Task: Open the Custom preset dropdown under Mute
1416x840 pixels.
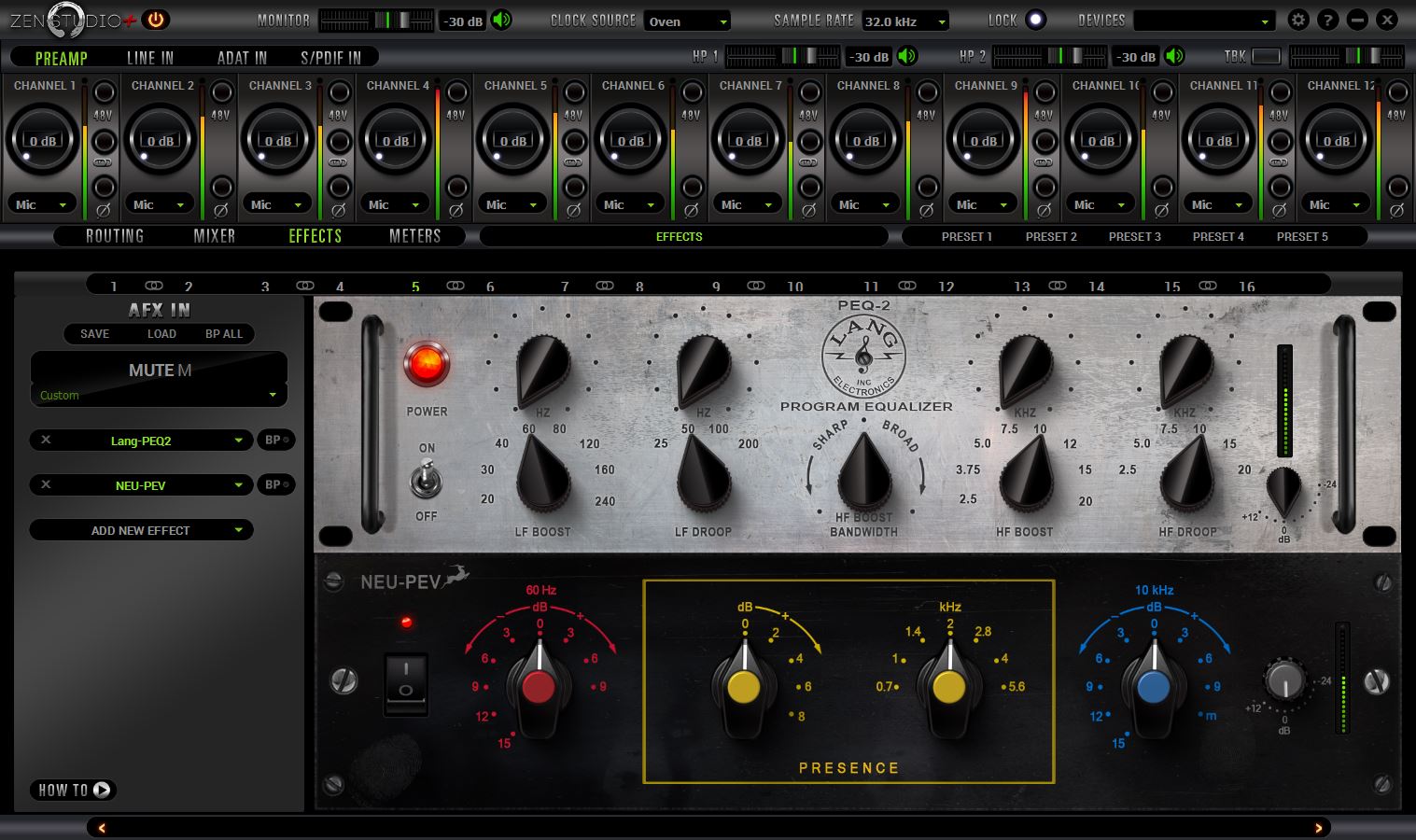Action: click(x=159, y=396)
